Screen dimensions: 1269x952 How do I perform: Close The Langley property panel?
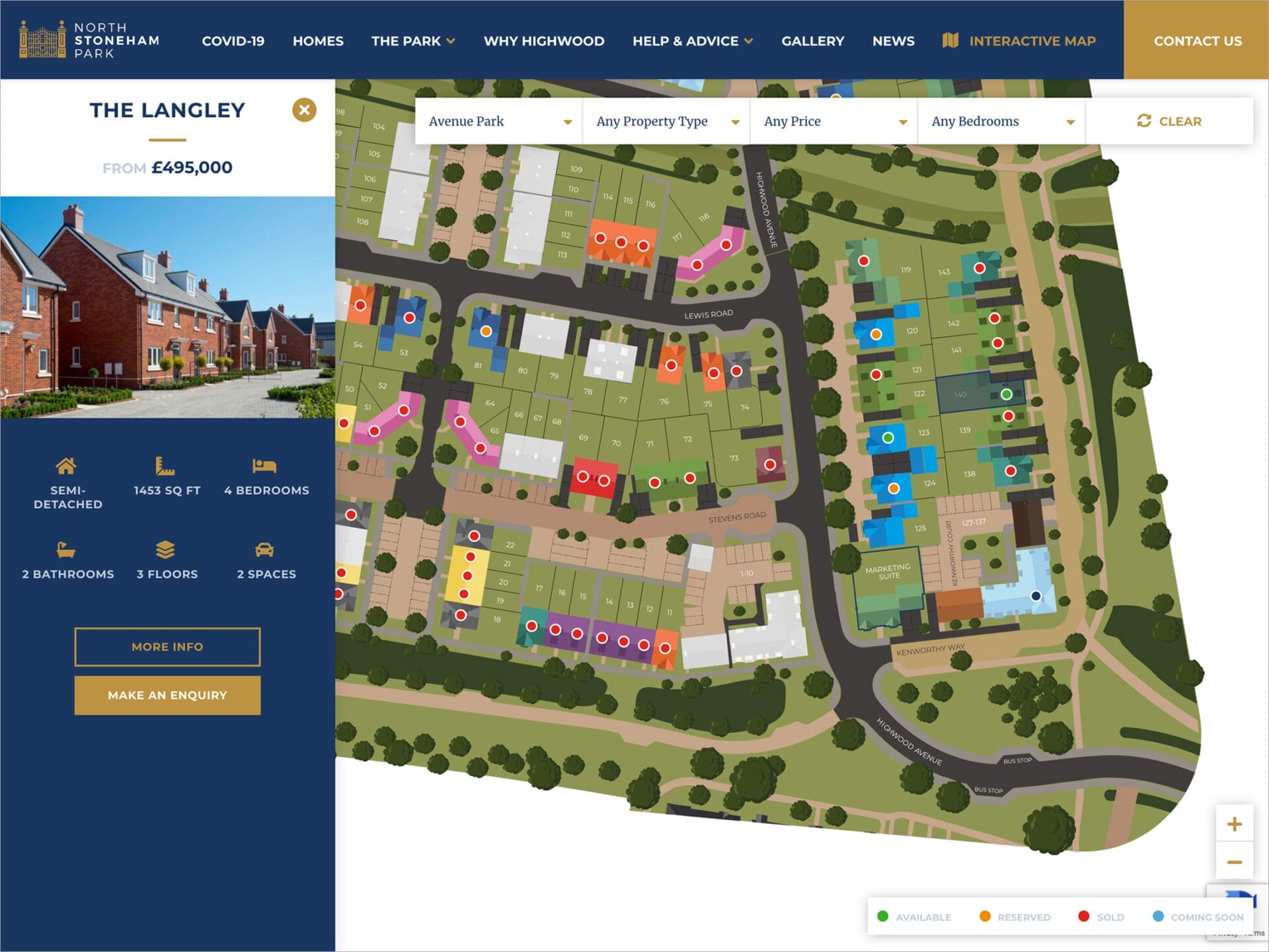(x=304, y=110)
